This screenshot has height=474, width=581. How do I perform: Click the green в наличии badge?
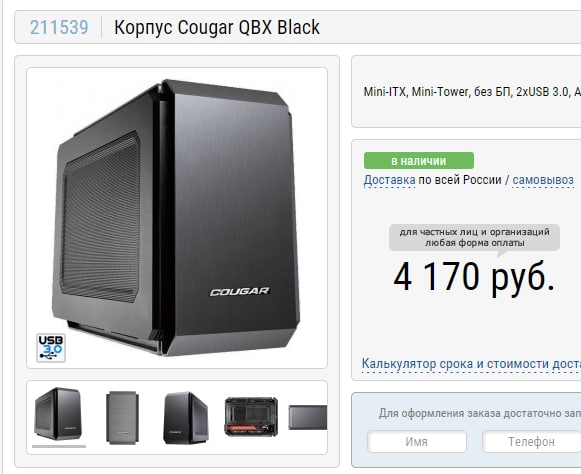point(419,160)
